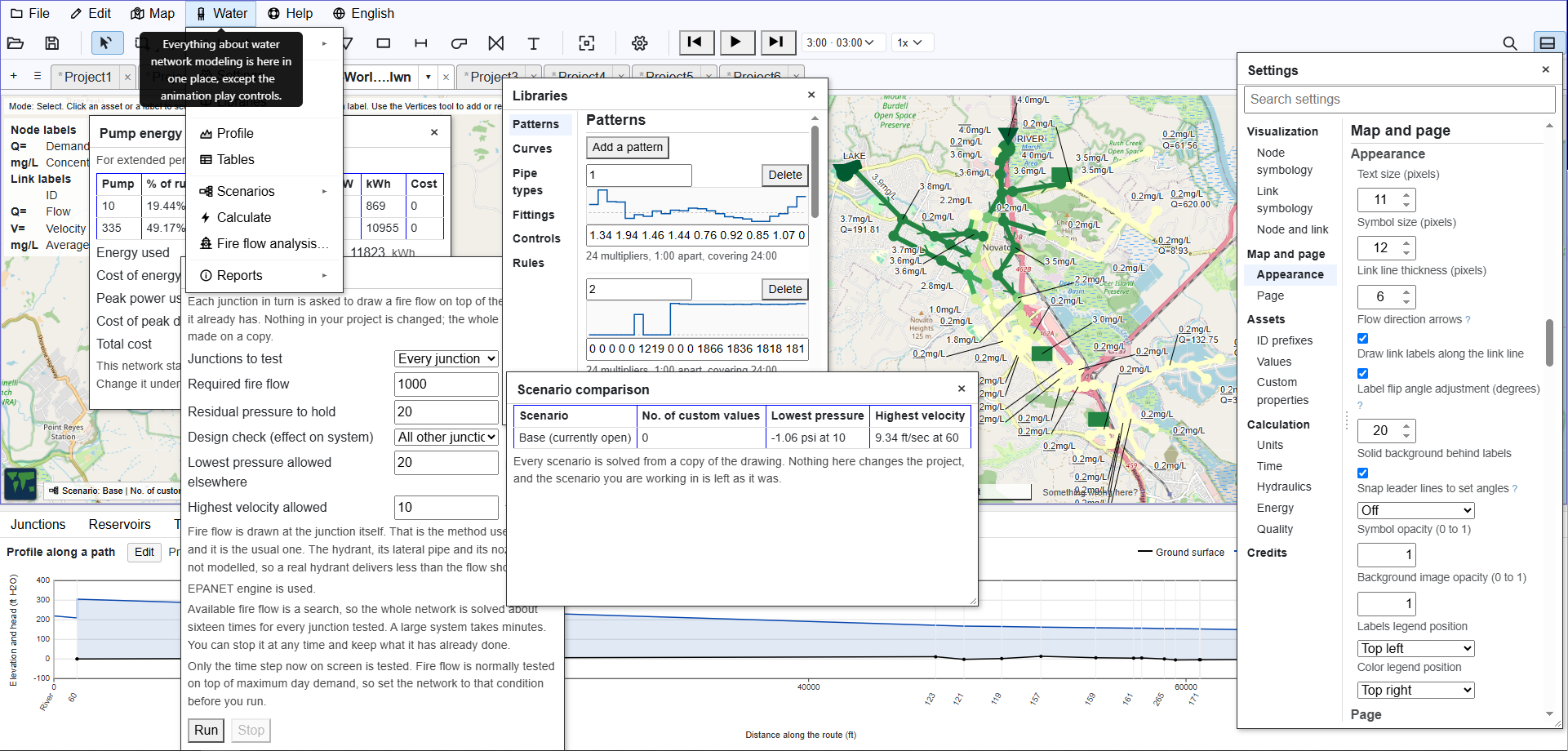Open help for Flow direction arrows
Screen dimensions: 1568x751
click(1468, 320)
